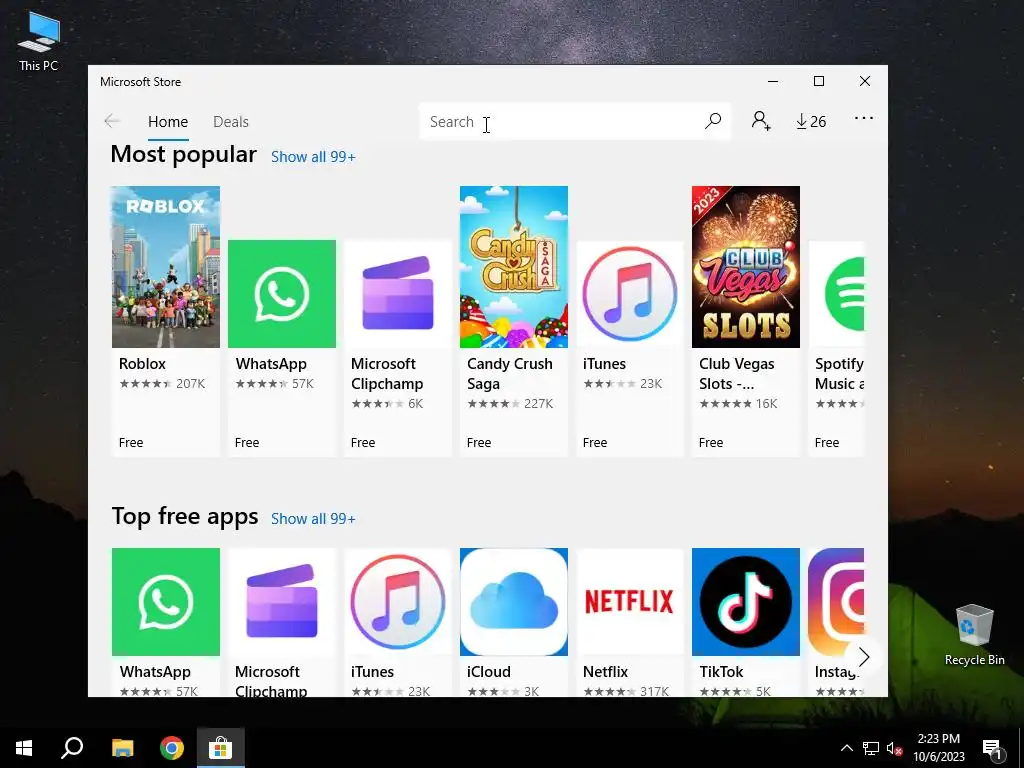Screen dimensions: 1024x768
Task: Open the See more three-dots menu
Action: pos(863,118)
